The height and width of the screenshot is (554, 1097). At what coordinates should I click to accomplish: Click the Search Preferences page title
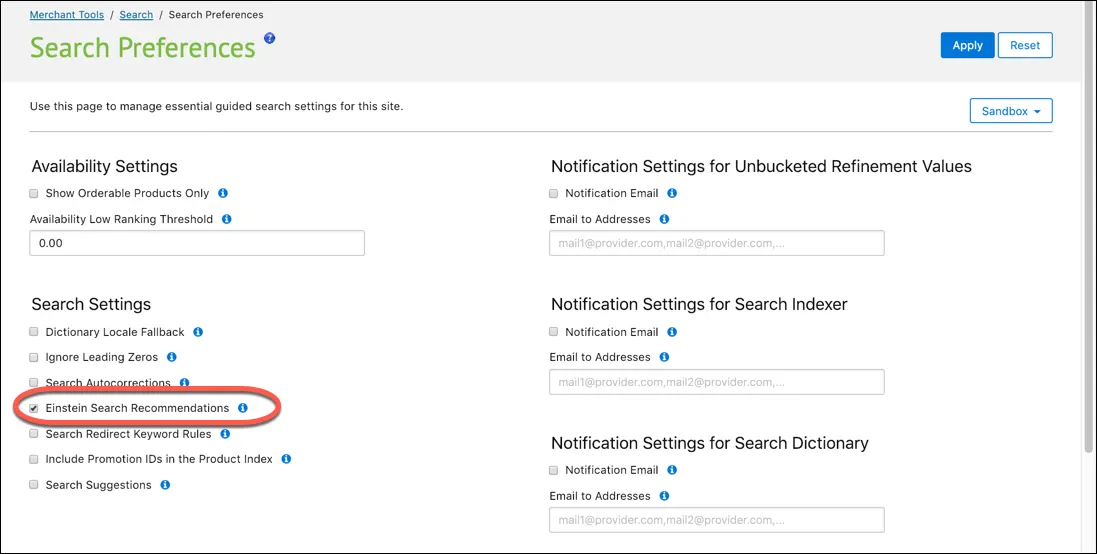143,48
